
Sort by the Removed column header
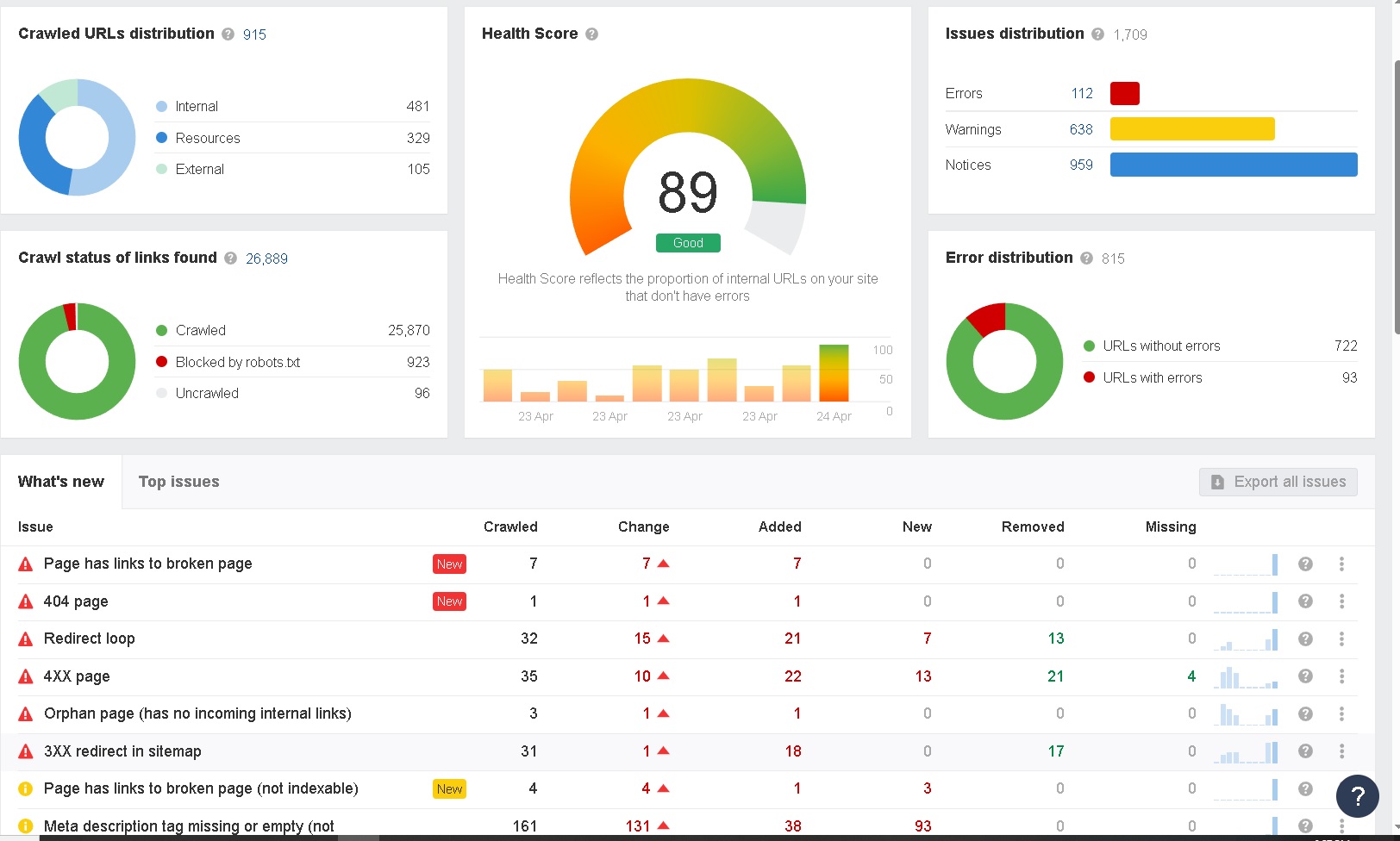click(1033, 526)
